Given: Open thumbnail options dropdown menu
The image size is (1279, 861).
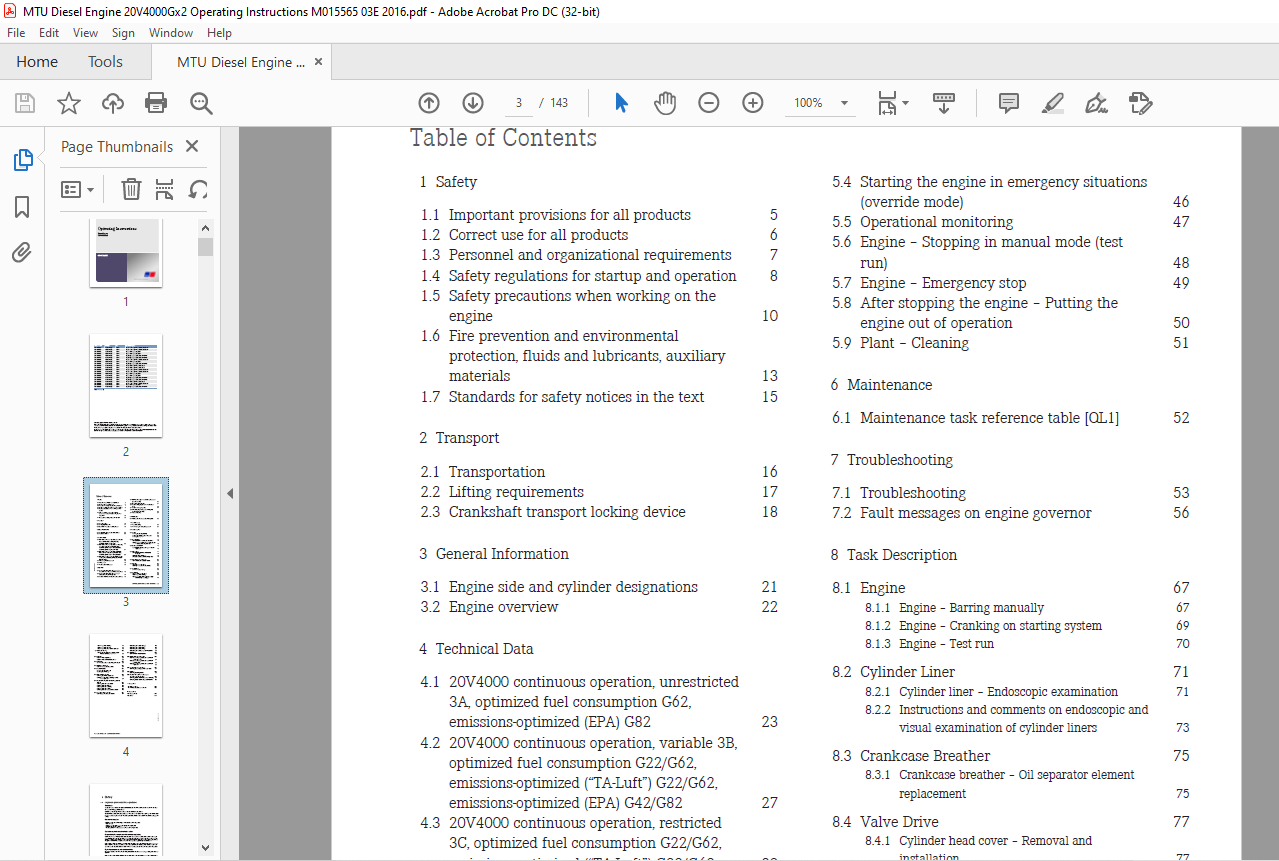Looking at the screenshot, I should [78, 189].
